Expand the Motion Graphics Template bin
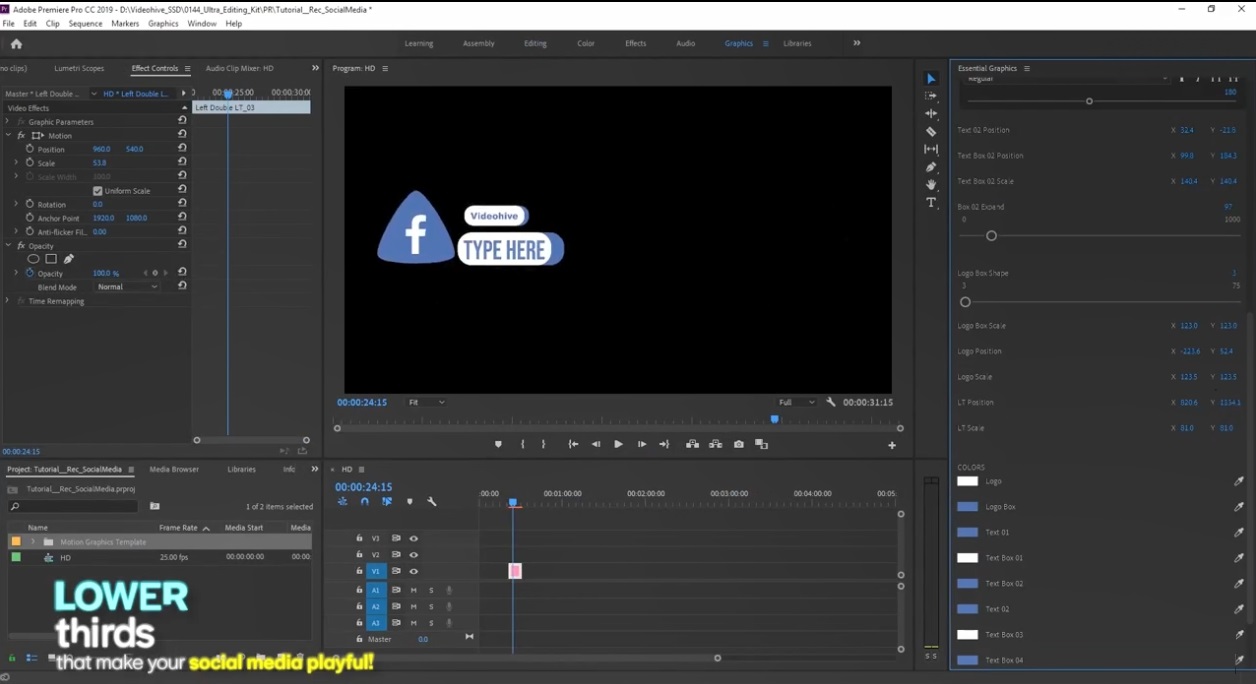This screenshot has height=684, width=1256. click(x=31, y=541)
